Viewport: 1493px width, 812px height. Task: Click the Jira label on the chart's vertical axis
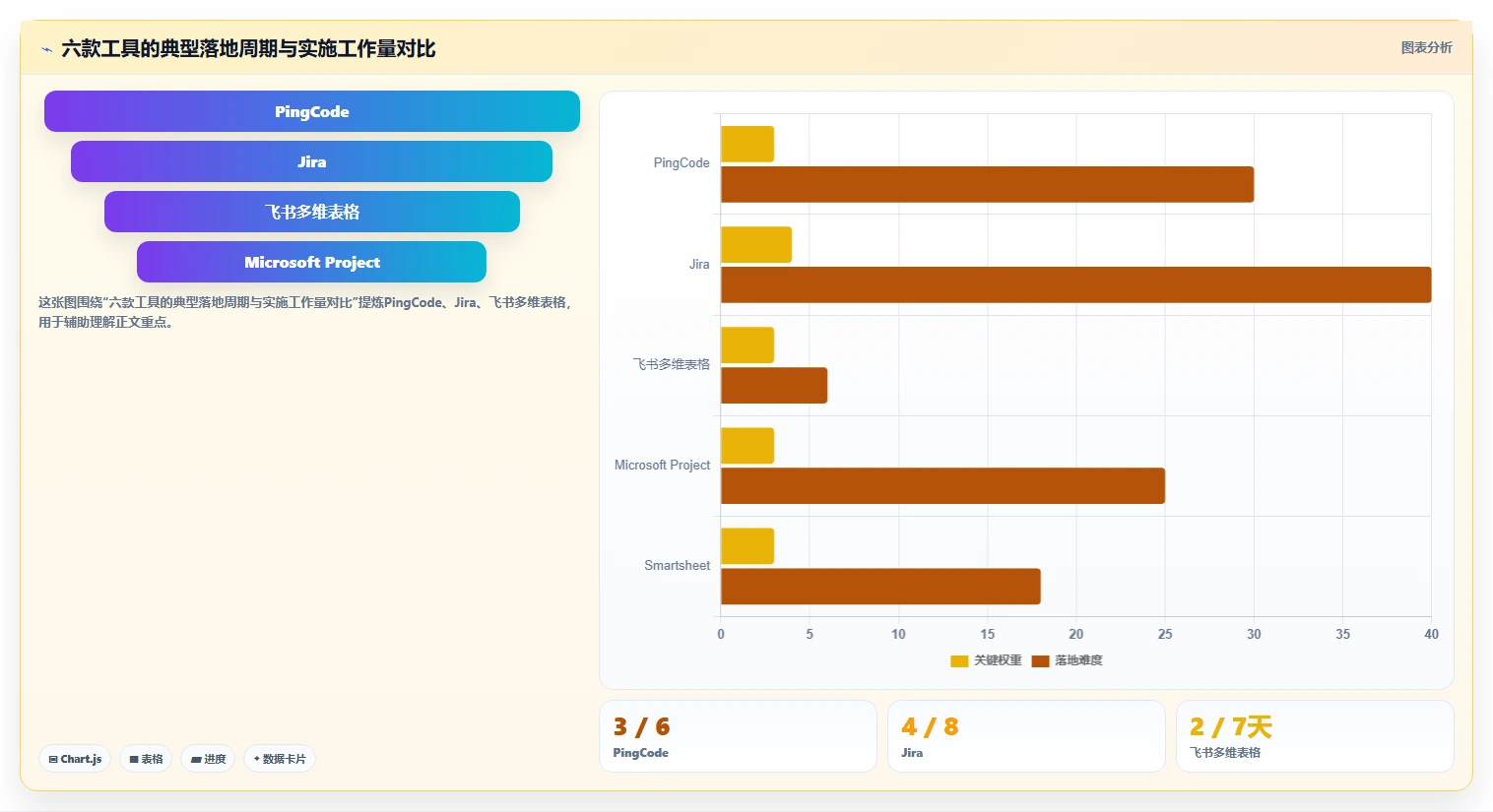click(699, 264)
